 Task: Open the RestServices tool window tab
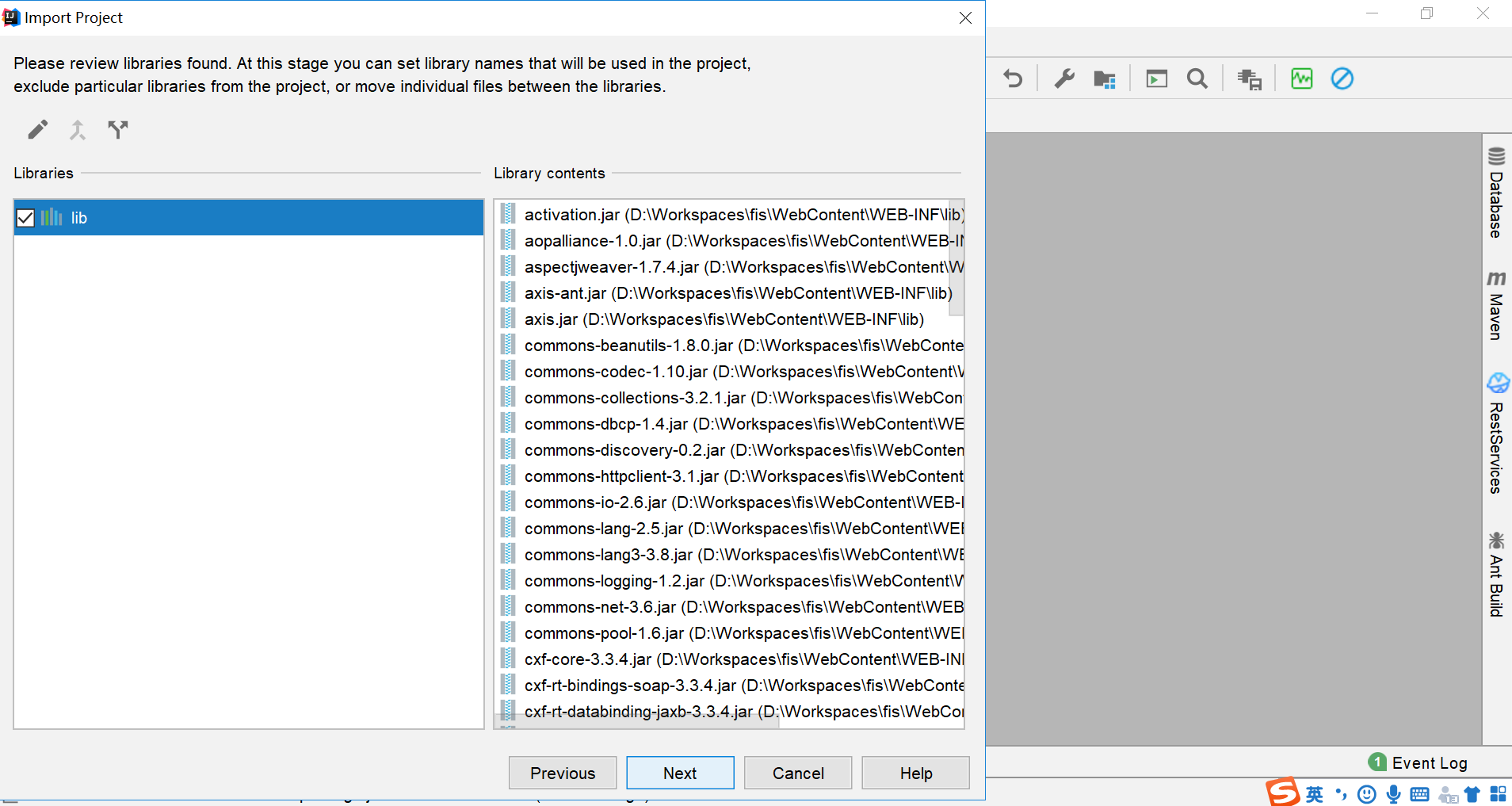[x=1496, y=434]
